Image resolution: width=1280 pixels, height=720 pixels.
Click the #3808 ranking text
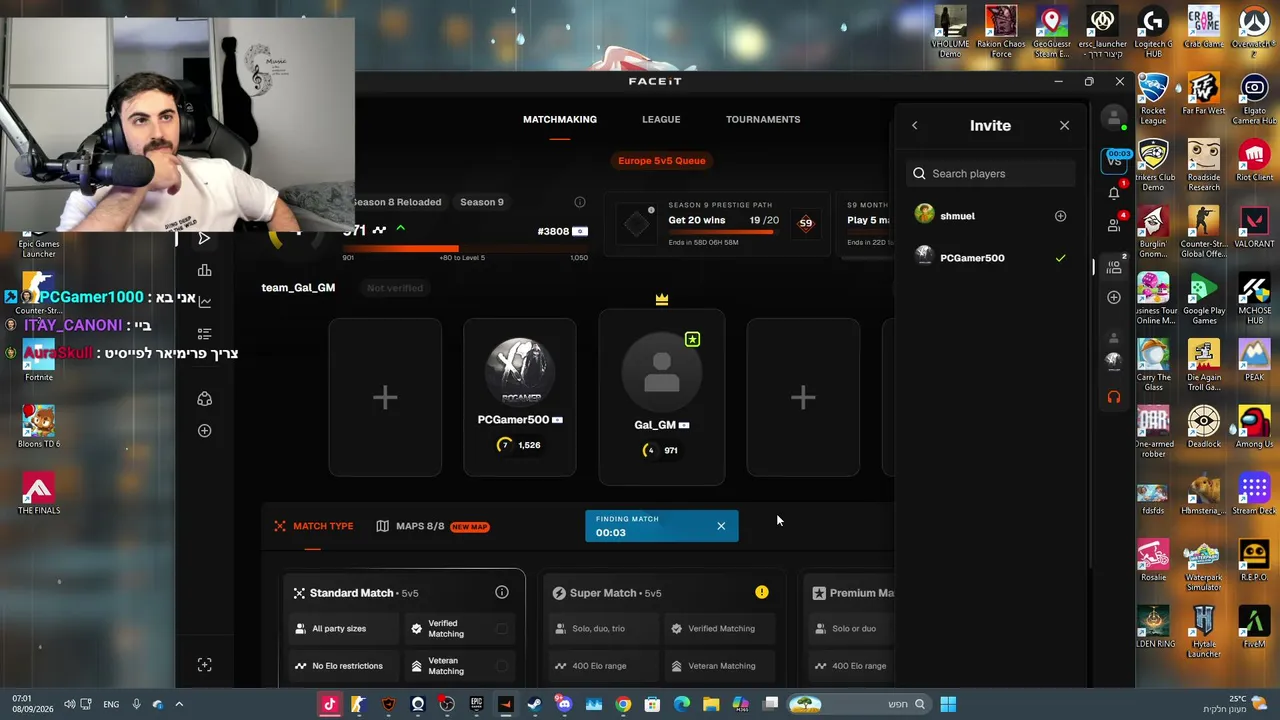(x=553, y=231)
